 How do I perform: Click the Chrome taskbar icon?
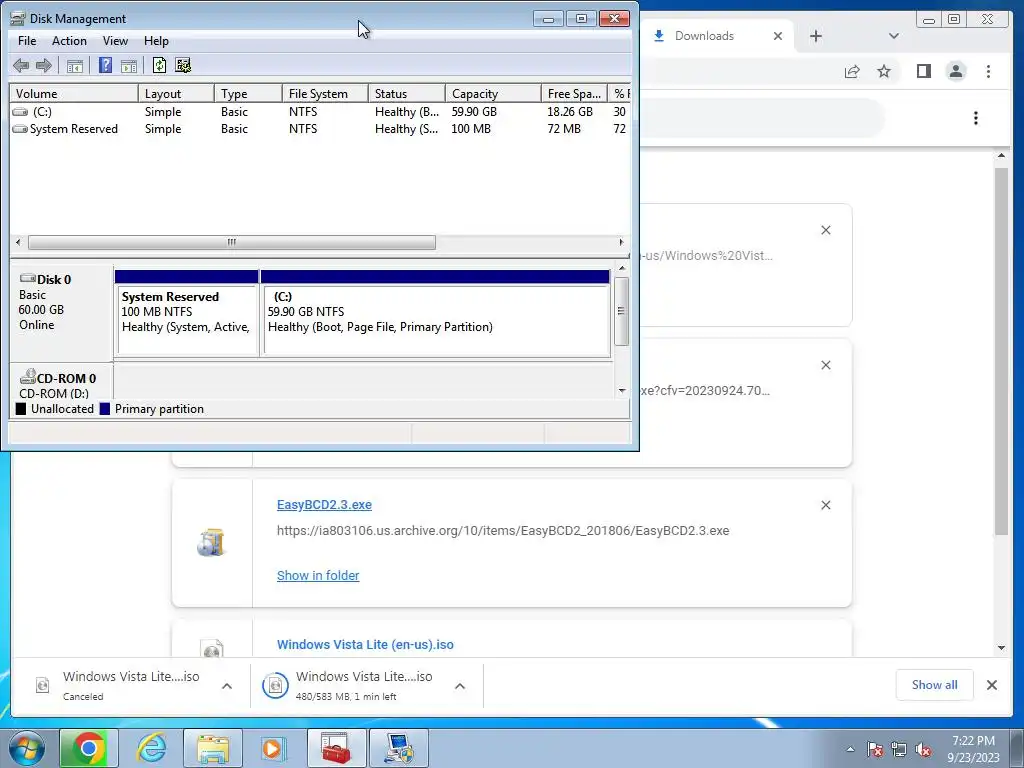click(89, 748)
